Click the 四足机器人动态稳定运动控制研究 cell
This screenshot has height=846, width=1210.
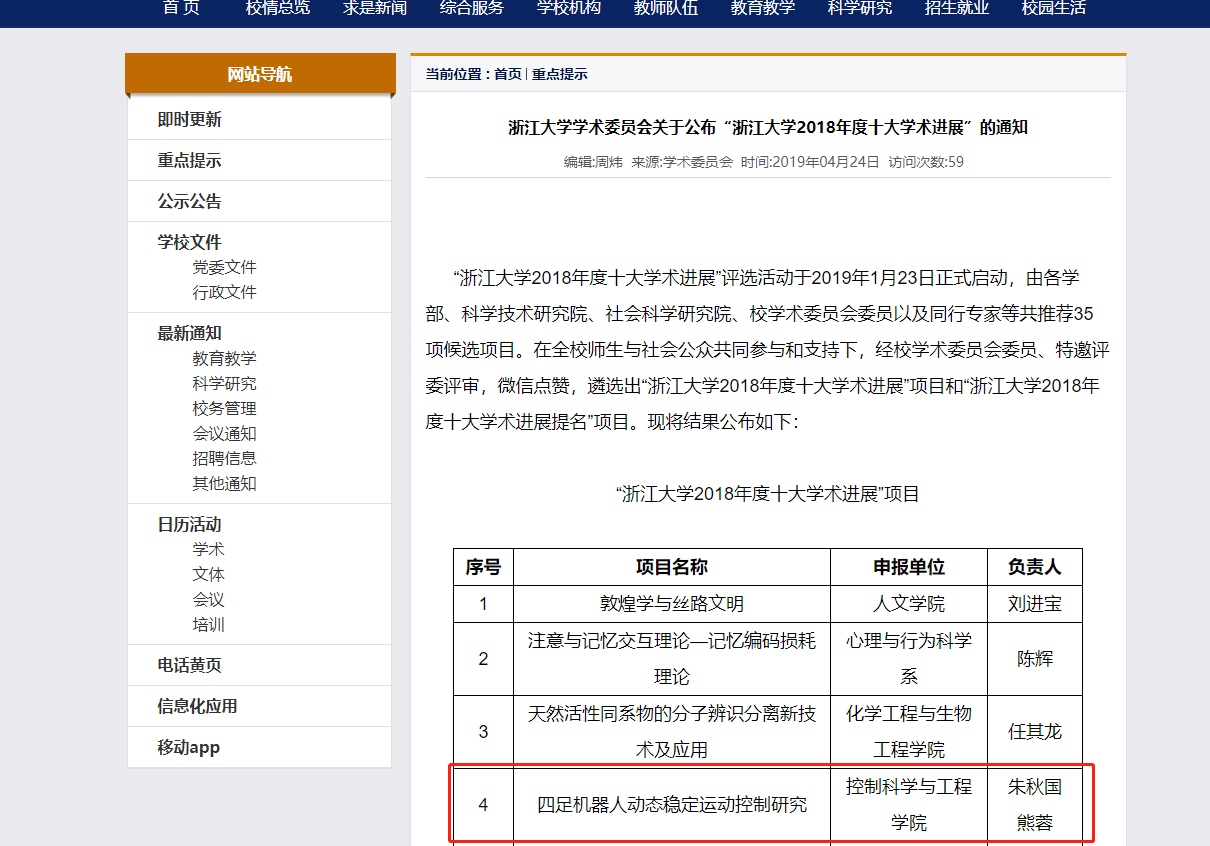(672, 805)
